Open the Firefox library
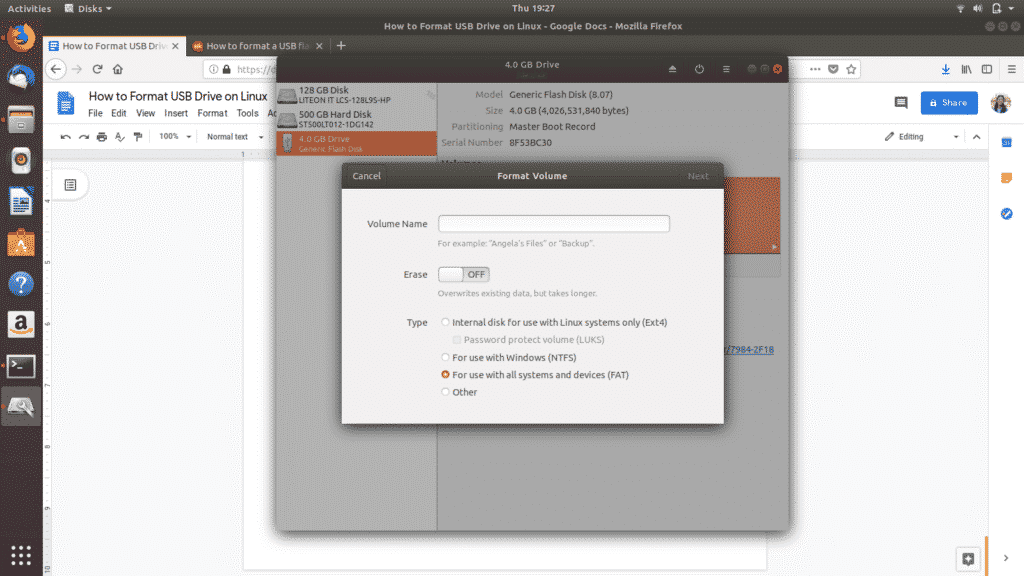Screen dimensions: 1024x576 pyautogui.click(x=967, y=69)
